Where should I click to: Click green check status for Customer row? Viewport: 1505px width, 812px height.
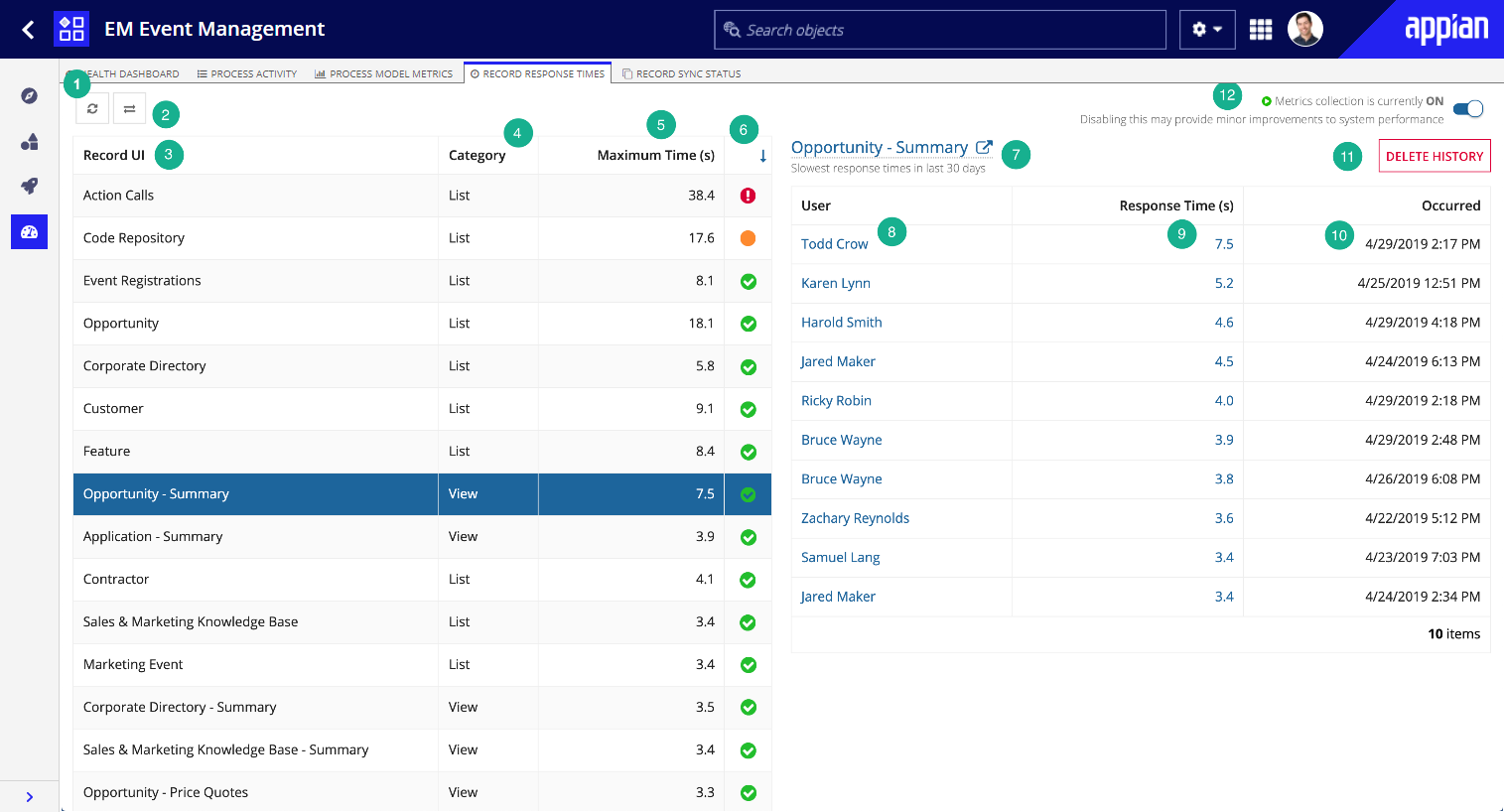[x=749, y=409]
